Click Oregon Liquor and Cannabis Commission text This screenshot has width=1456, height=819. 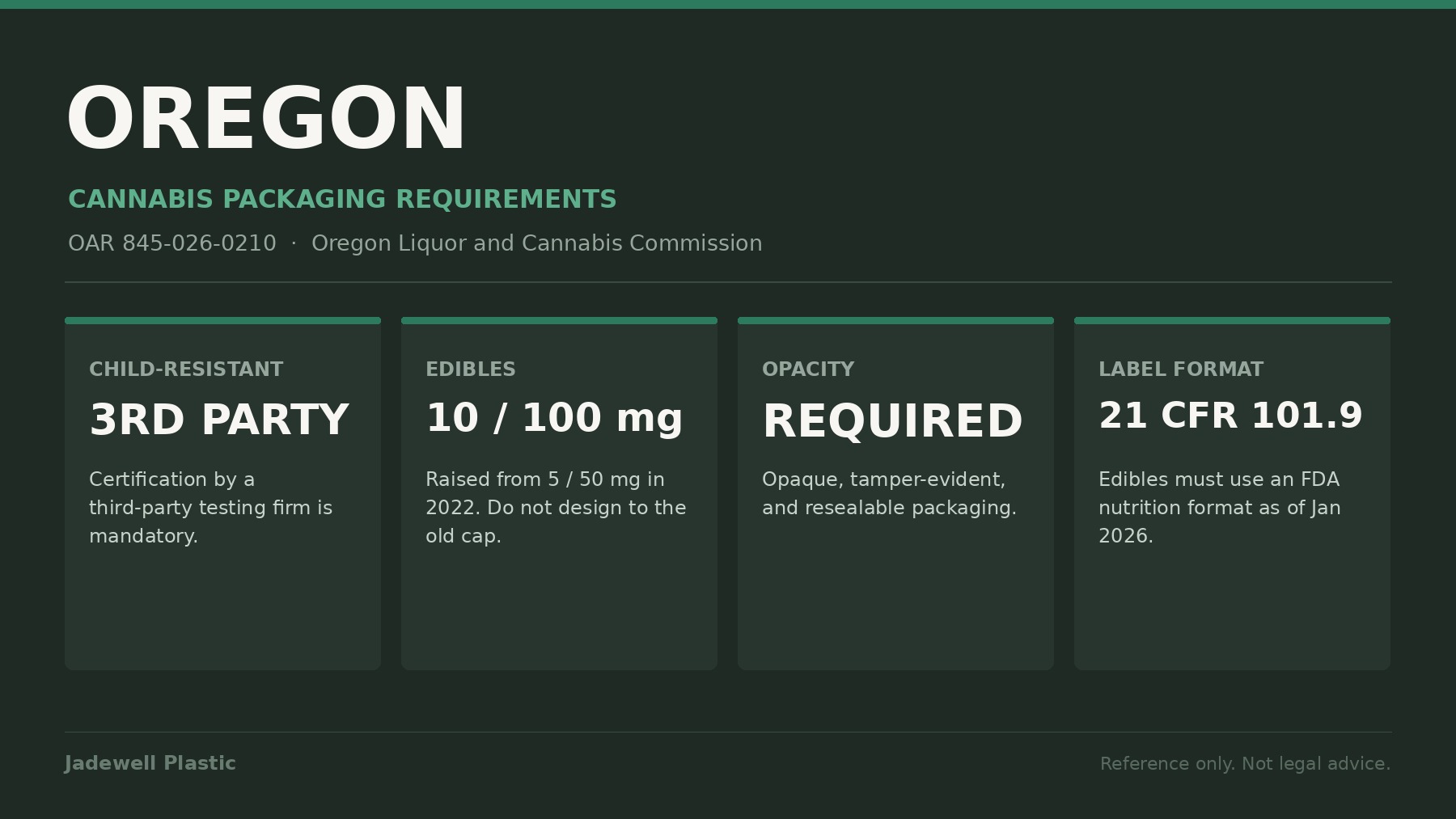coord(536,243)
